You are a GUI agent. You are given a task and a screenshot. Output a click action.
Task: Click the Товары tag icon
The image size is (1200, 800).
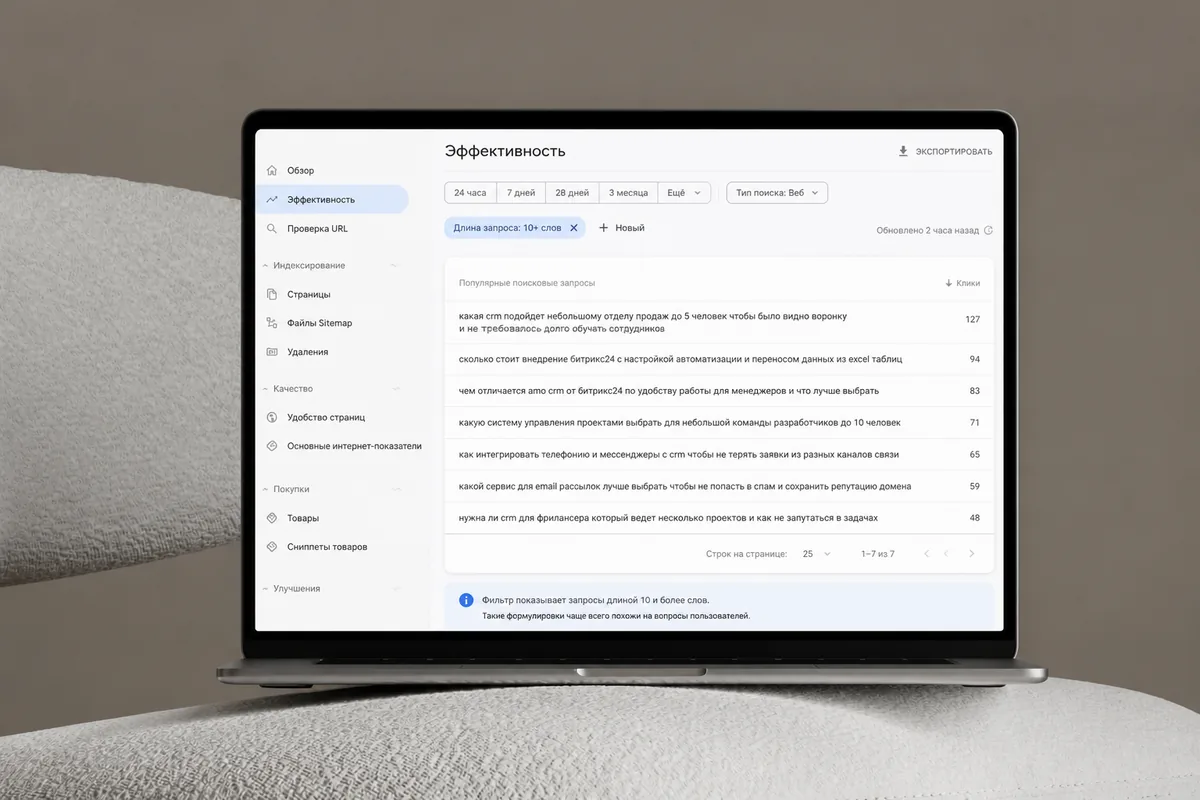click(272, 518)
